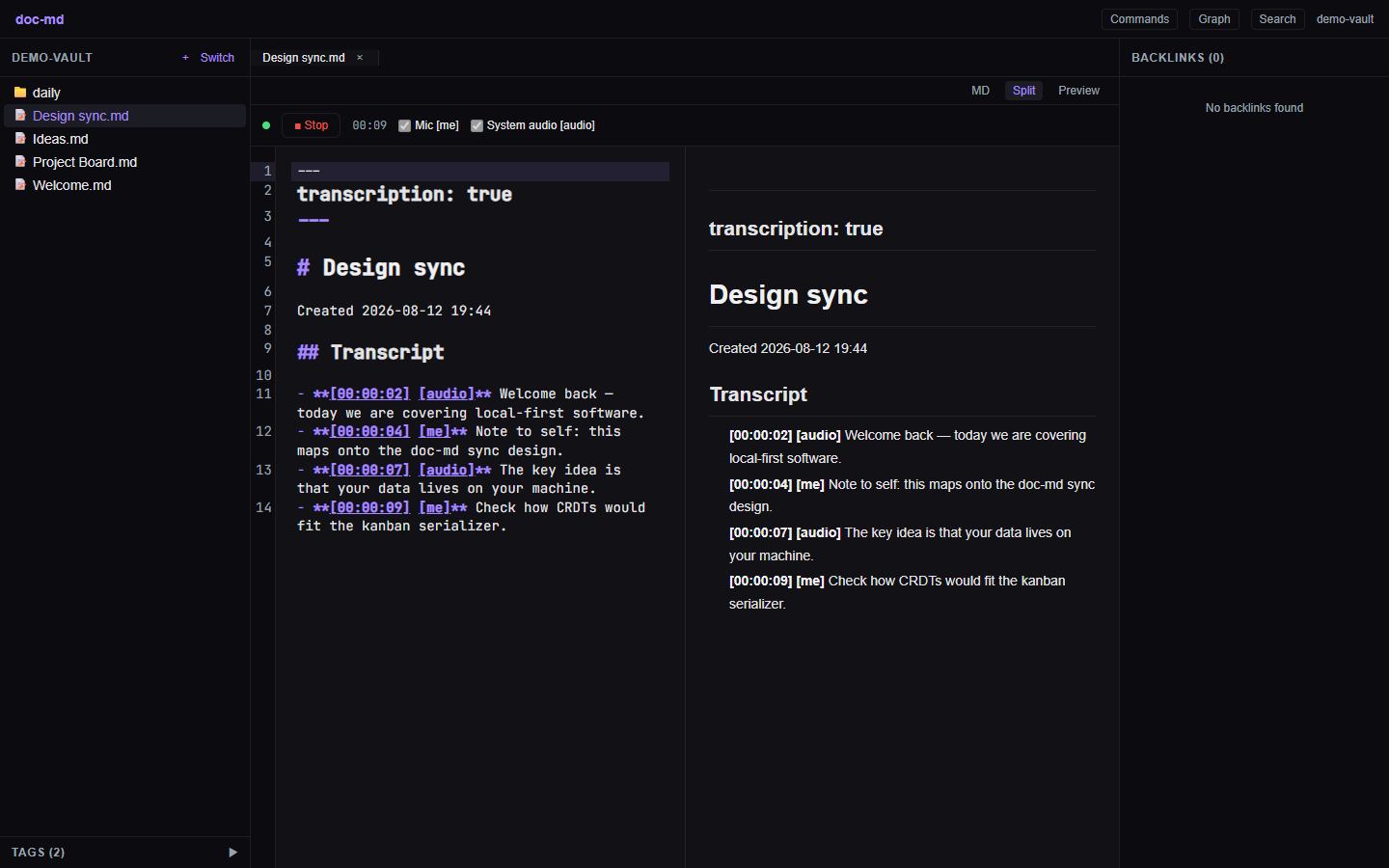Screen dimensions: 1389x868
Task: Uncheck the Mic [me] checkbox
Action: click(405, 125)
